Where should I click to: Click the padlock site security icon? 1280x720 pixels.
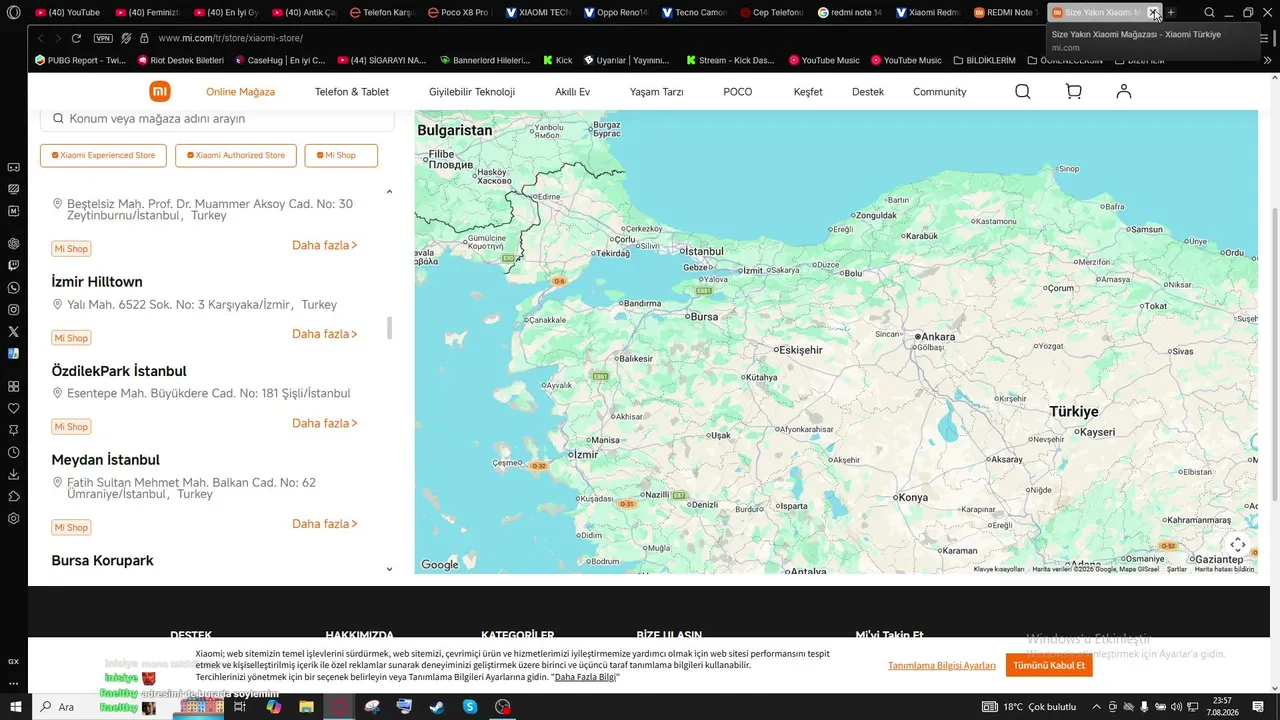144,38
